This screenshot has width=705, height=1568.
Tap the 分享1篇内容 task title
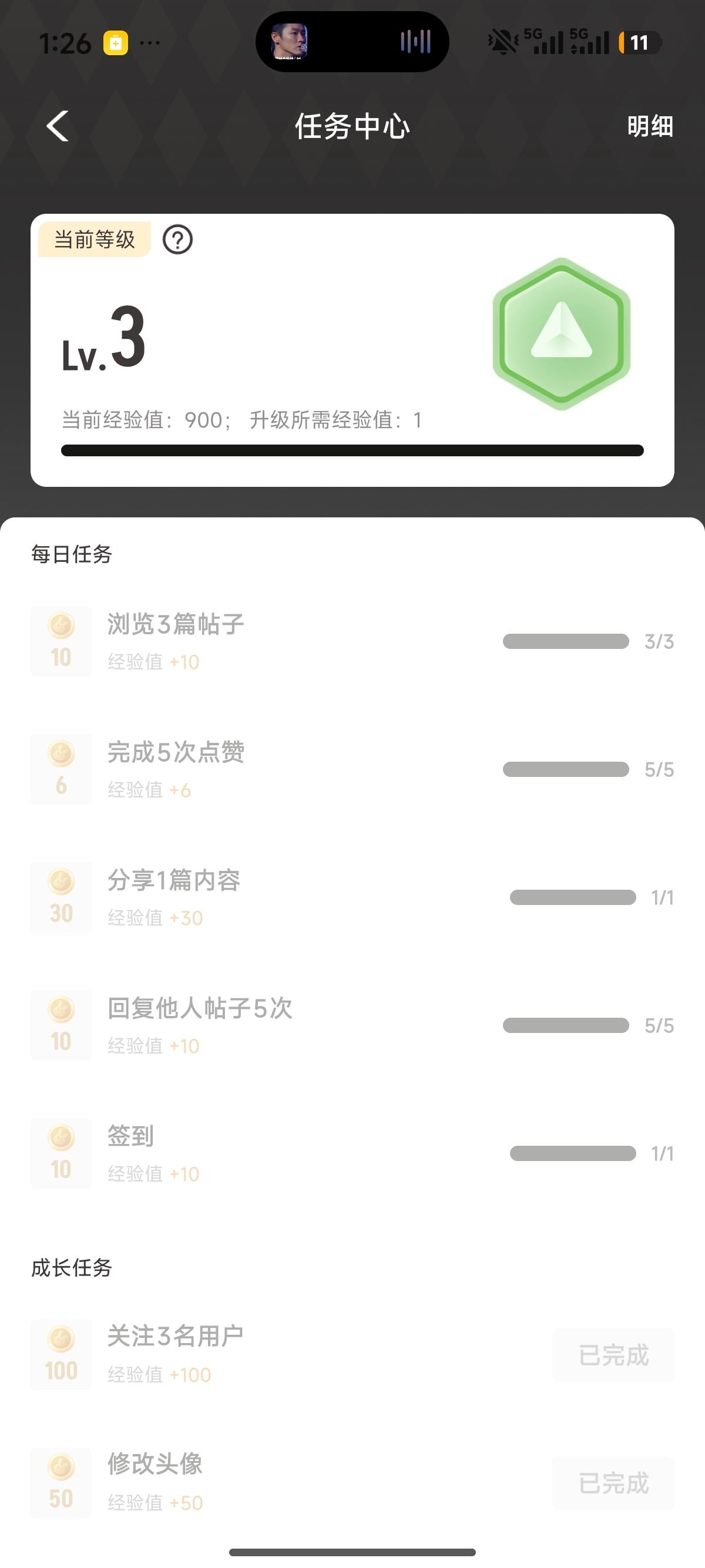[x=173, y=880]
